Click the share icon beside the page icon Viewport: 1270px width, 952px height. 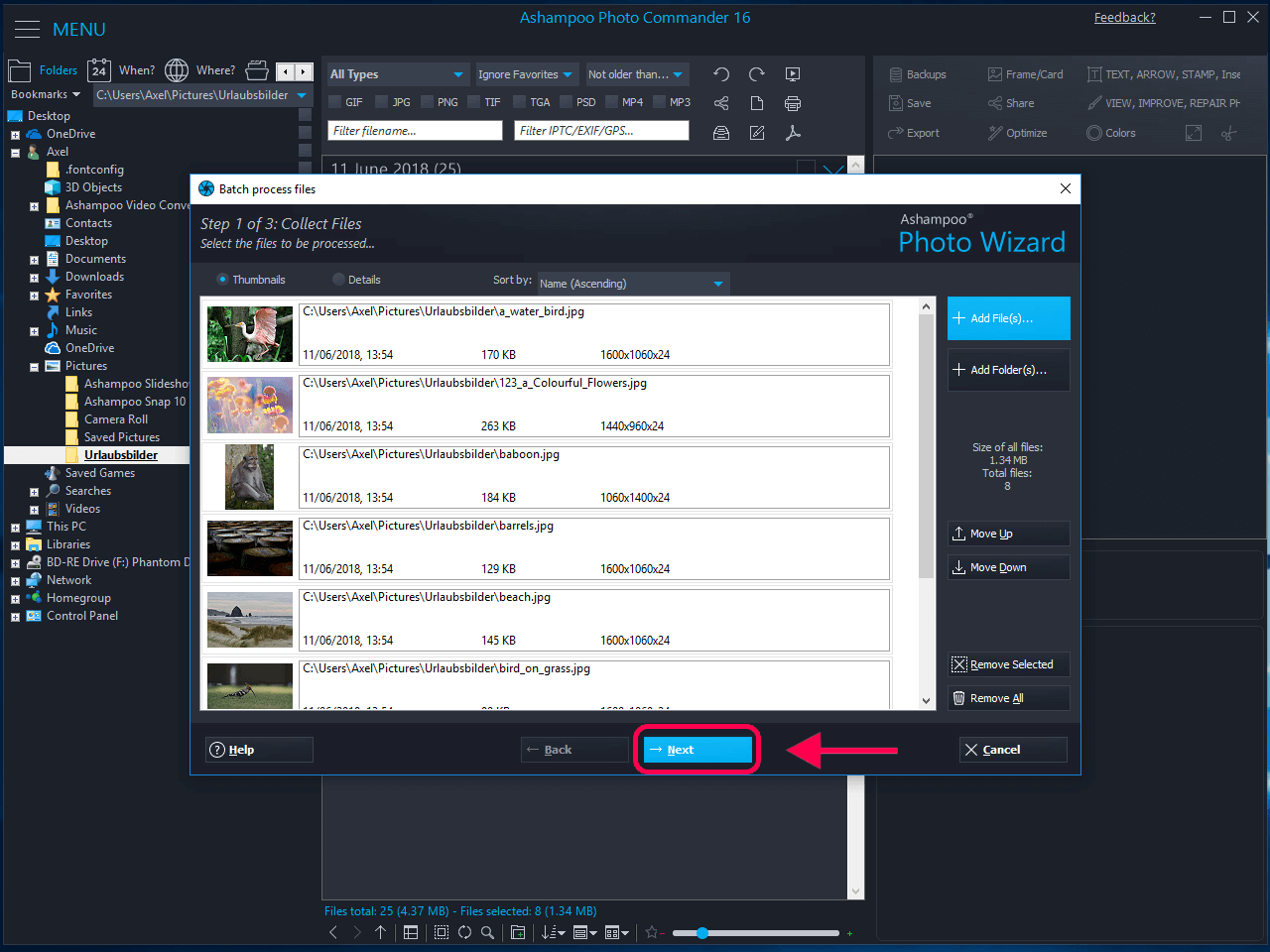pyautogui.click(x=721, y=103)
